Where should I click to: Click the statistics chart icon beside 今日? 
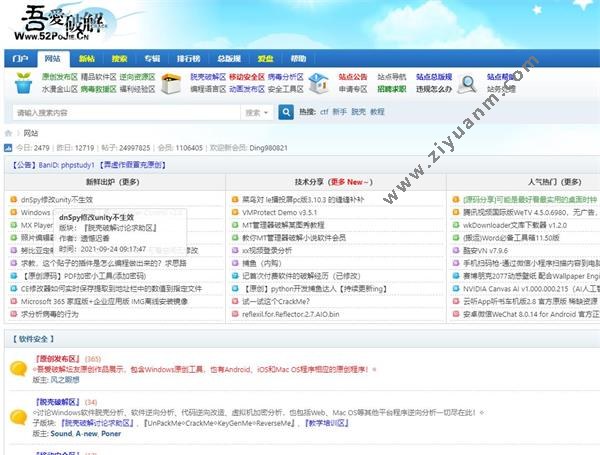pyautogui.click(x=8, y=148)
